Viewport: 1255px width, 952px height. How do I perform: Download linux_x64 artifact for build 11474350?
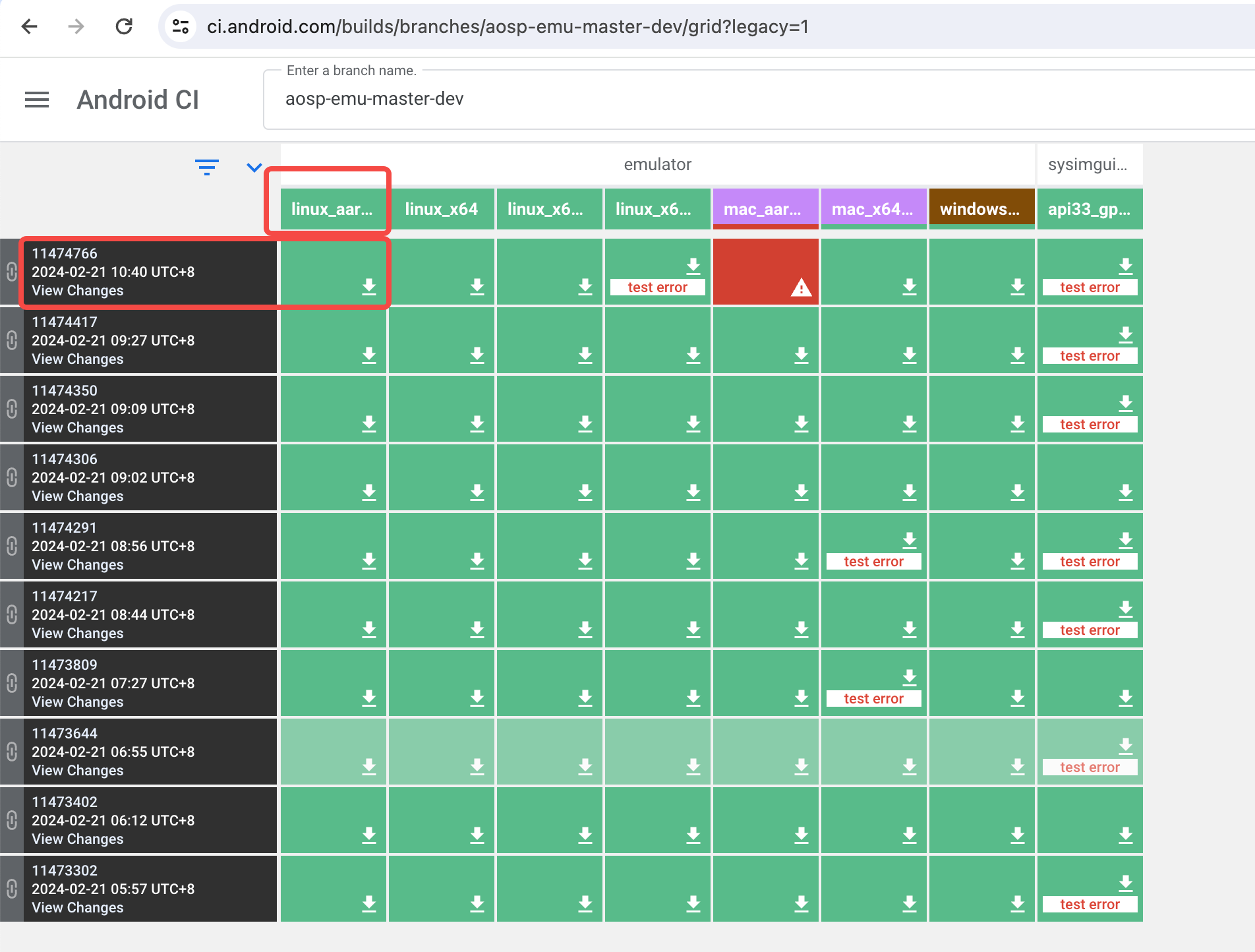coord(477,423)
